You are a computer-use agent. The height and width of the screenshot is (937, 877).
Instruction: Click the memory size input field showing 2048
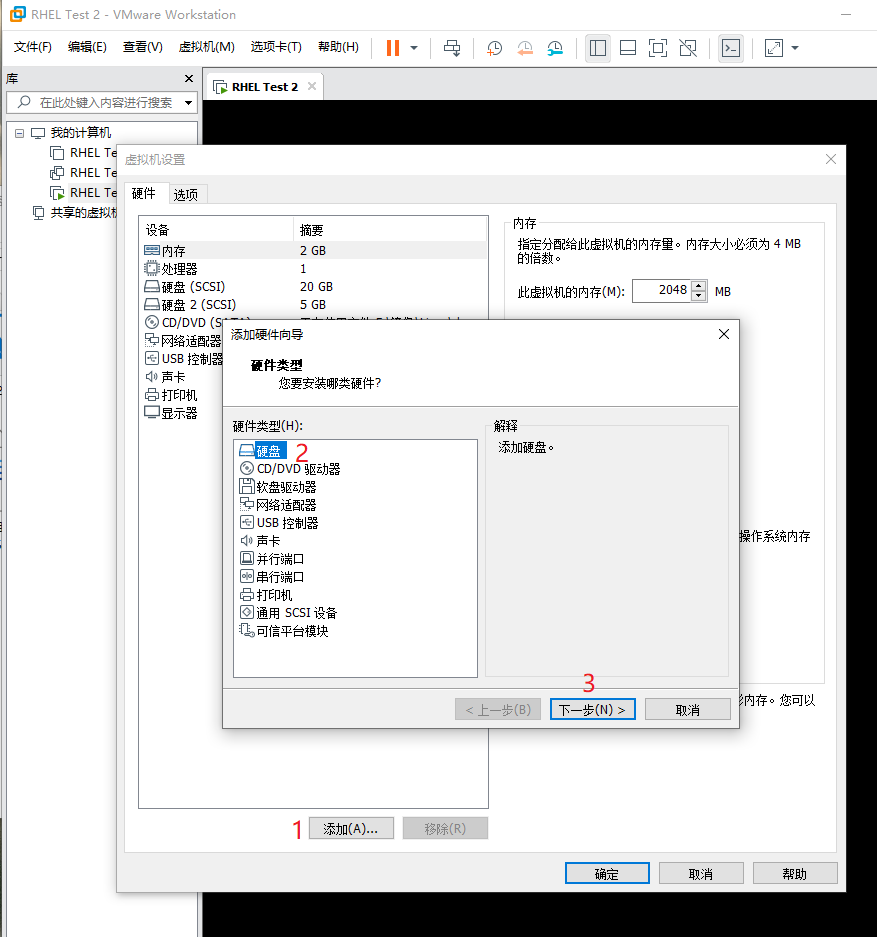click(x=661, y=291)
